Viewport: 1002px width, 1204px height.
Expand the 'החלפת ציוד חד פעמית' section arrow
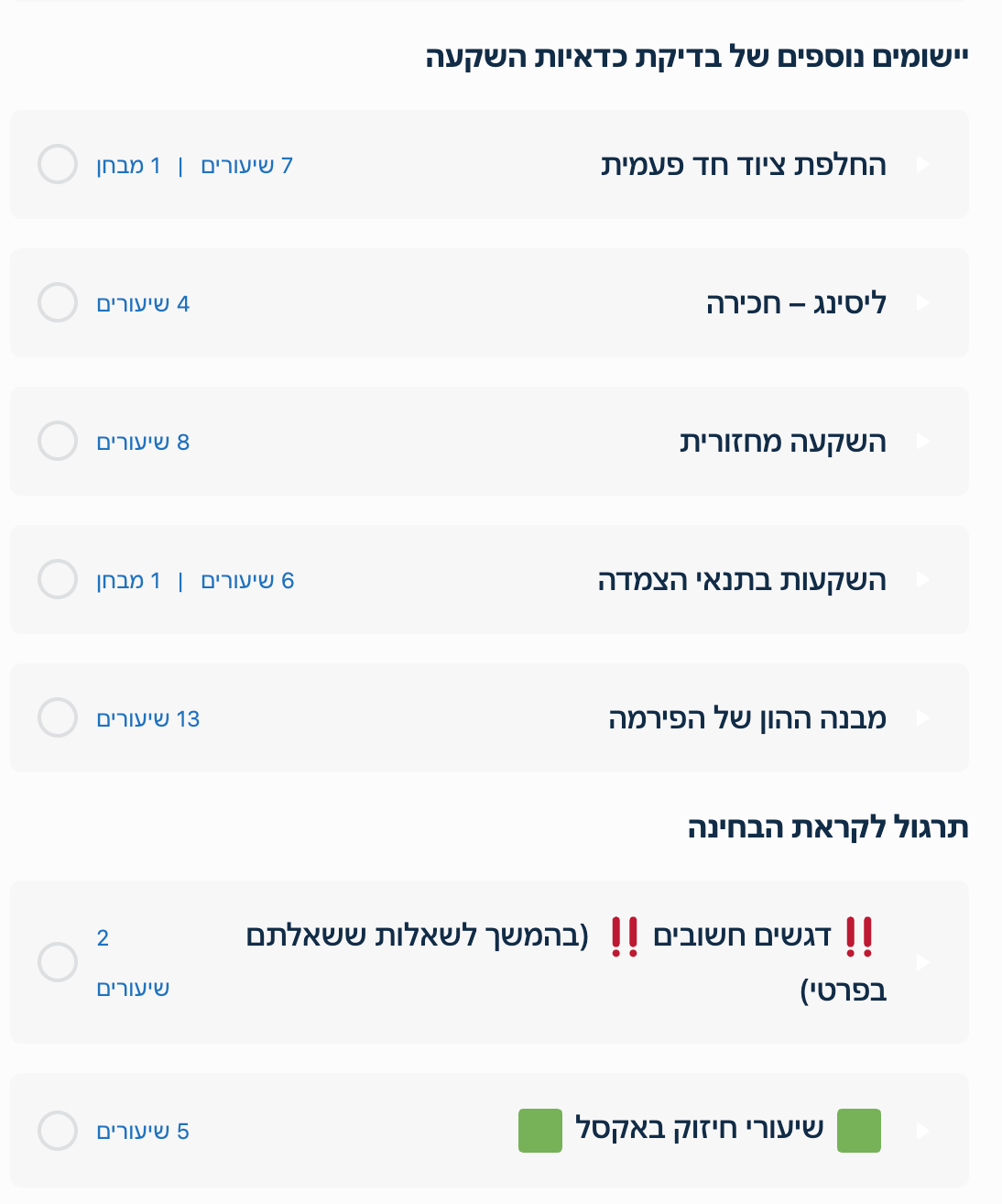coord(923,164)
